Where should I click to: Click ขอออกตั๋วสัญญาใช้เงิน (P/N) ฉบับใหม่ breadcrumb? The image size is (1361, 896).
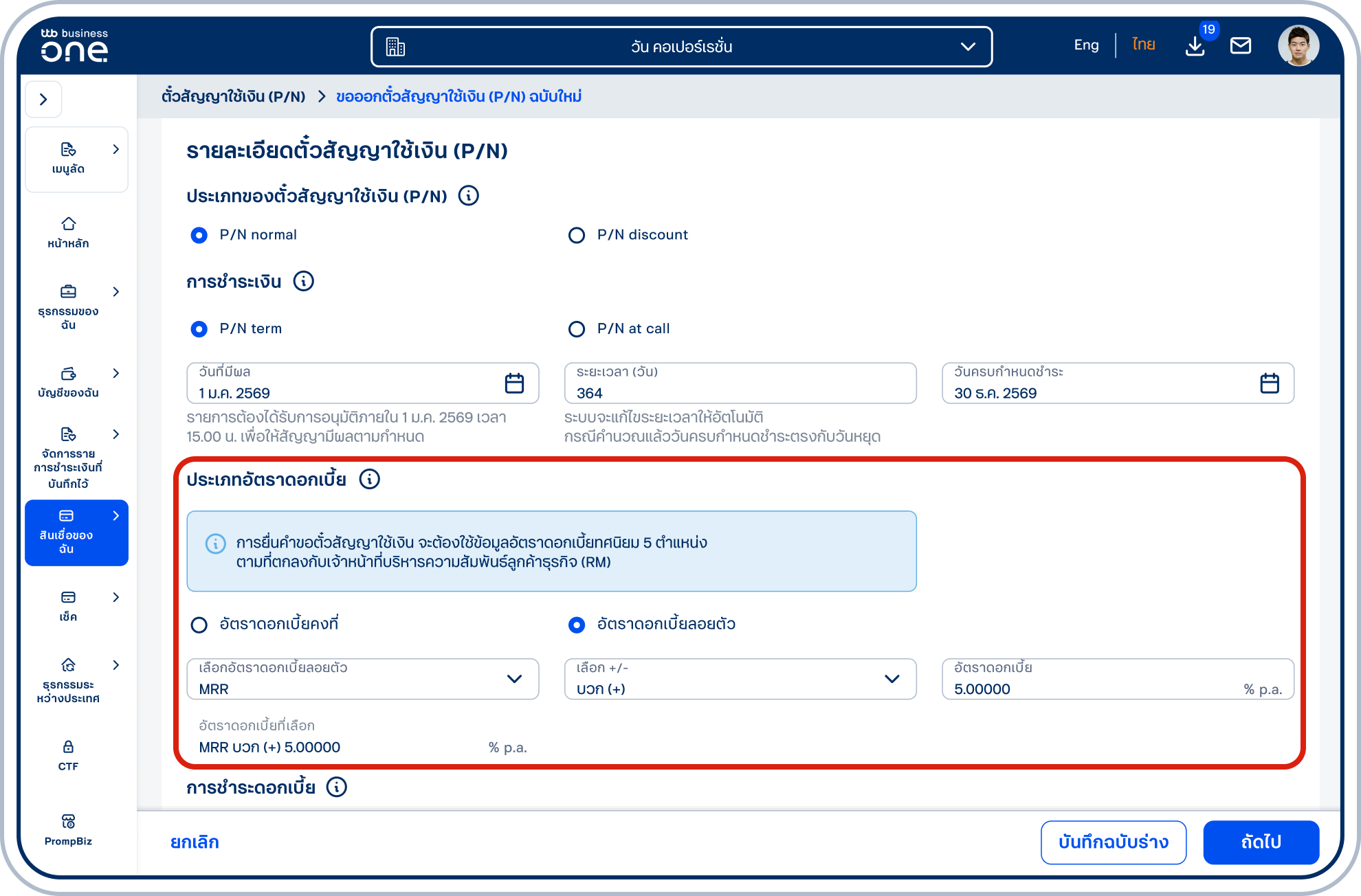(x=458, y=97)
